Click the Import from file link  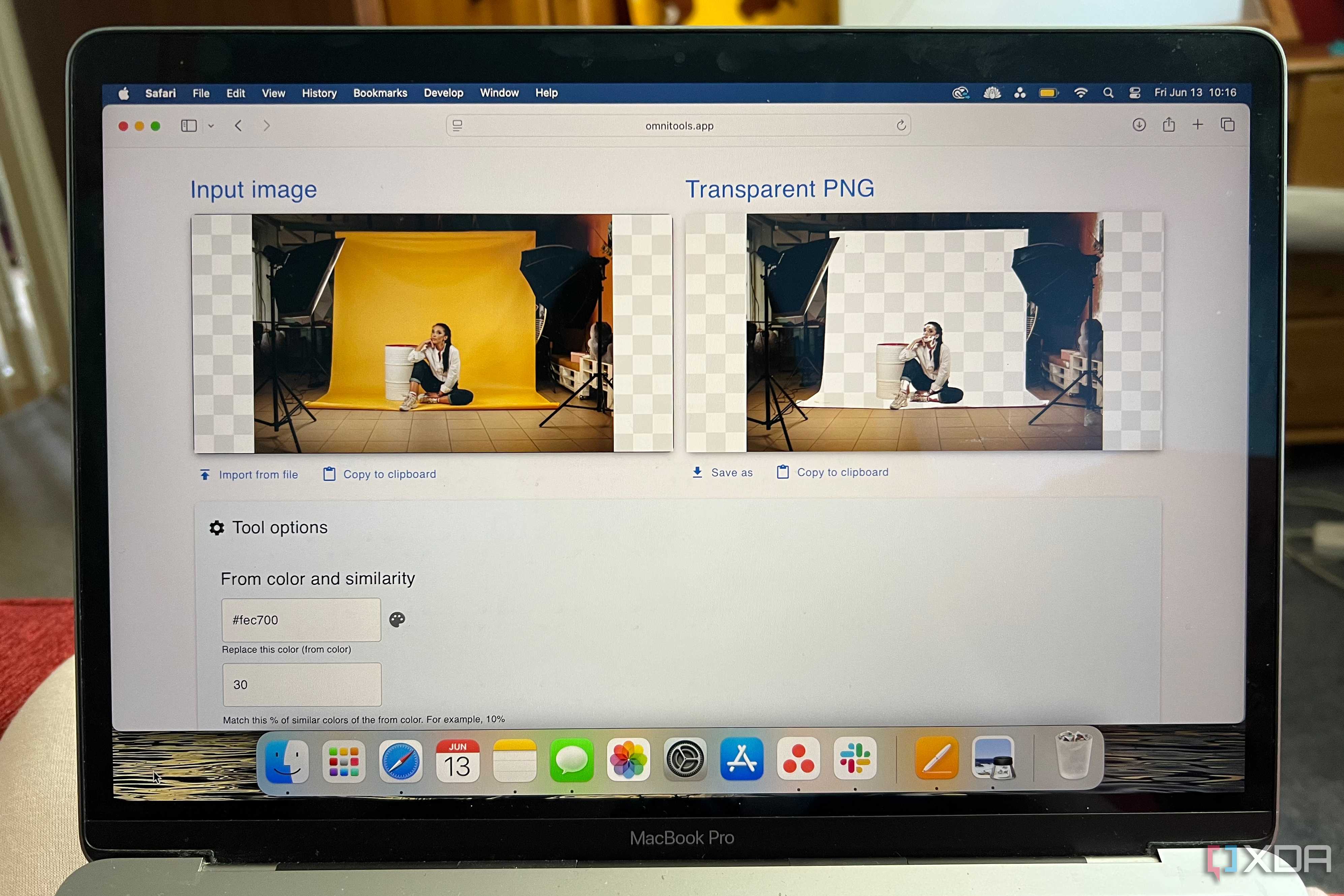(x=249, y=475)
